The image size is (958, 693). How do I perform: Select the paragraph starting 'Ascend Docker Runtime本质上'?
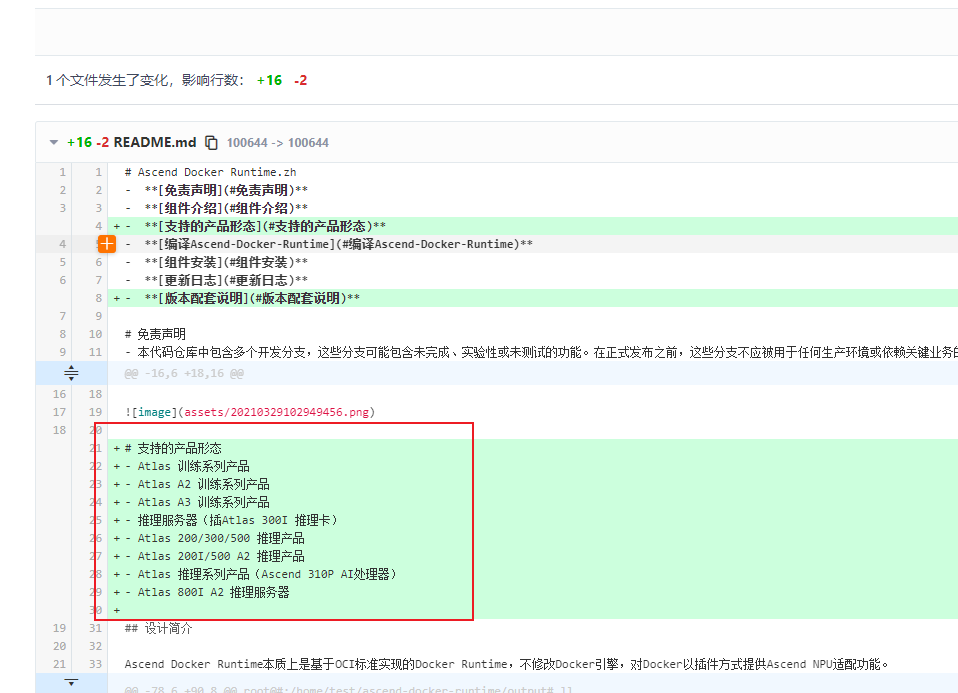(506, 664)
